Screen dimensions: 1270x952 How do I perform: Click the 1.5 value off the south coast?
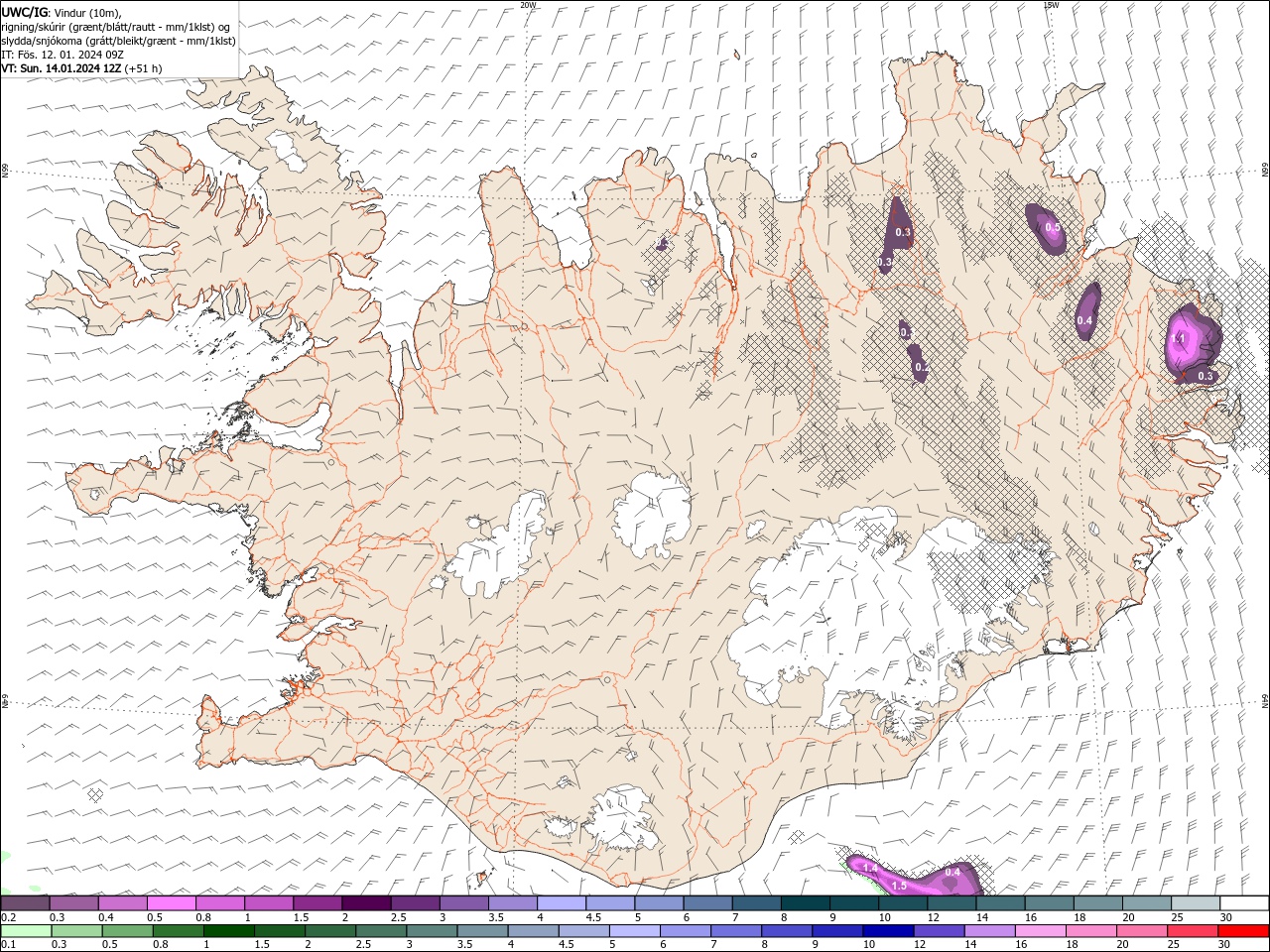click(899, 885)
